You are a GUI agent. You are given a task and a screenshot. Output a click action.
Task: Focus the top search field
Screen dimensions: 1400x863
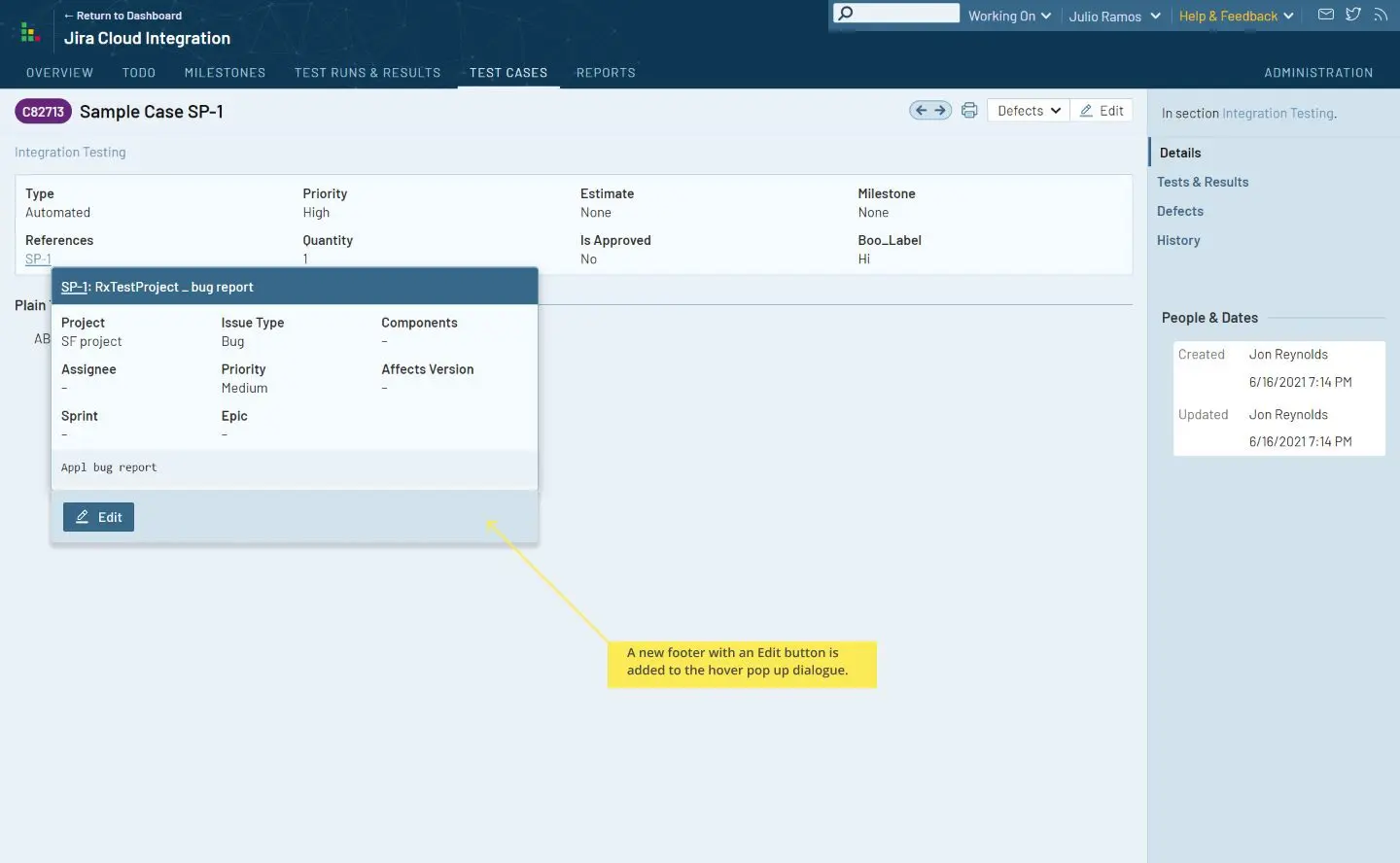896,14
